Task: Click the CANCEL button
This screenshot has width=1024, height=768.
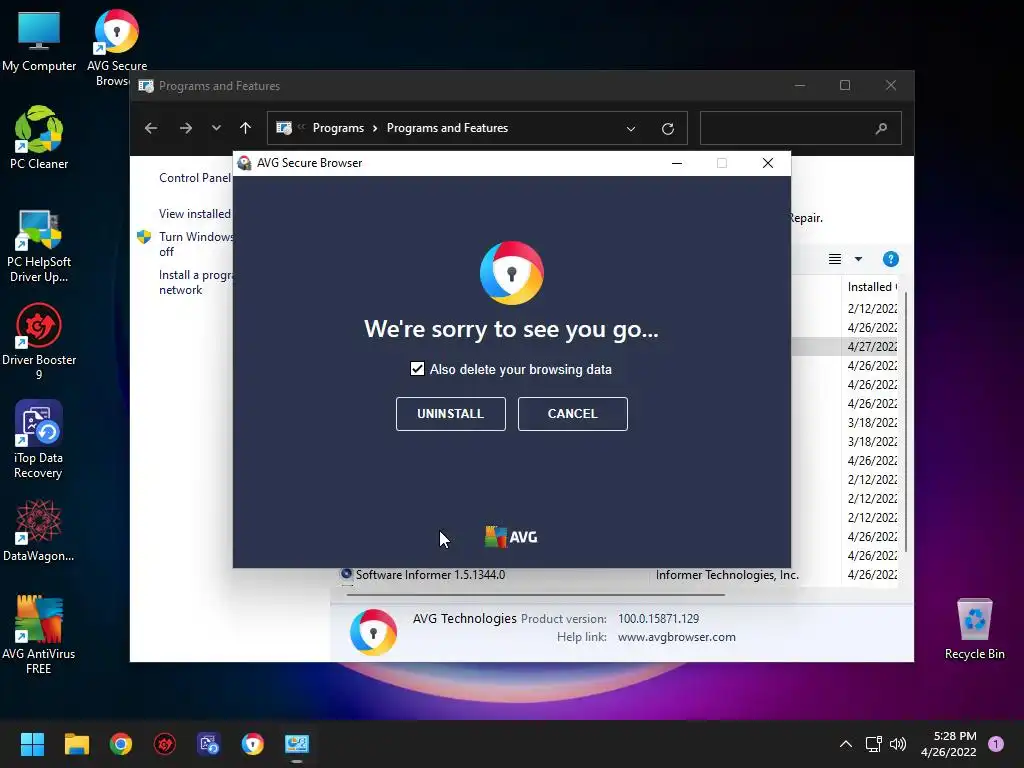Action: click(572, 413)
